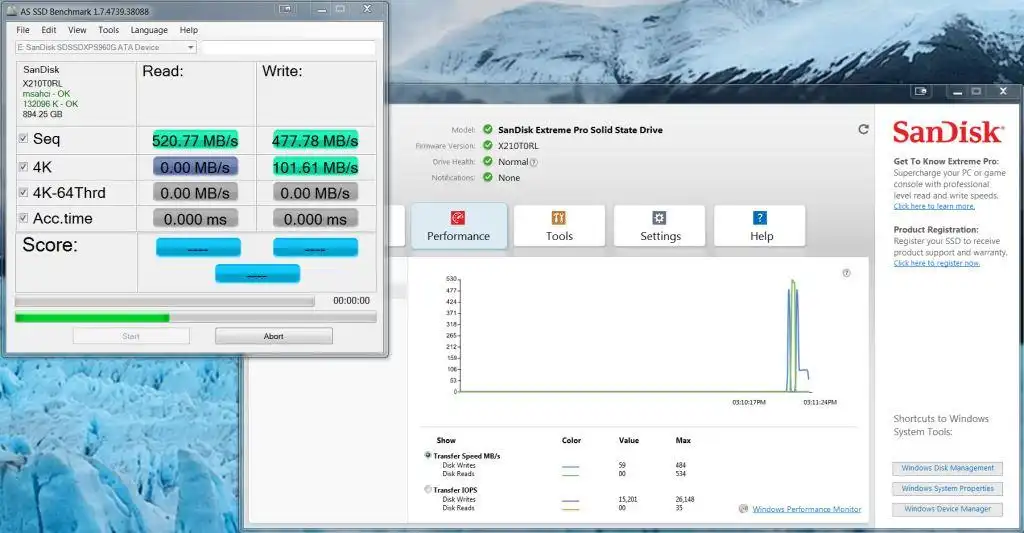
Task: Click the total score bar
Action: pos(257,274)
